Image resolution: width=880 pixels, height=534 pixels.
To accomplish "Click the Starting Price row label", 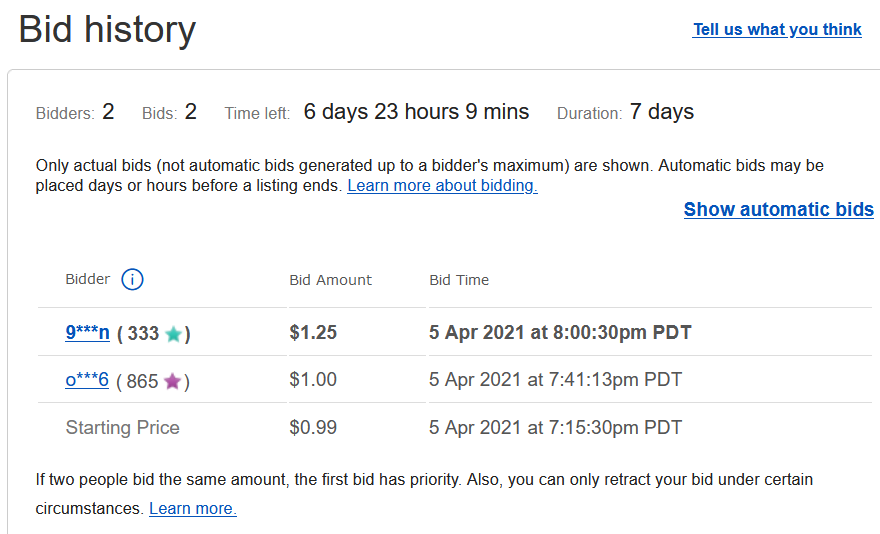I will pyautogui.click(x=122, y=428).
